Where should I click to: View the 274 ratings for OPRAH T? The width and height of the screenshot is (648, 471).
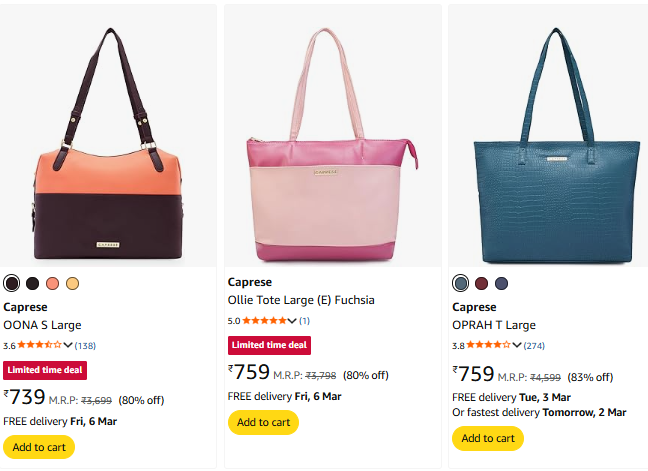(535, 346)
